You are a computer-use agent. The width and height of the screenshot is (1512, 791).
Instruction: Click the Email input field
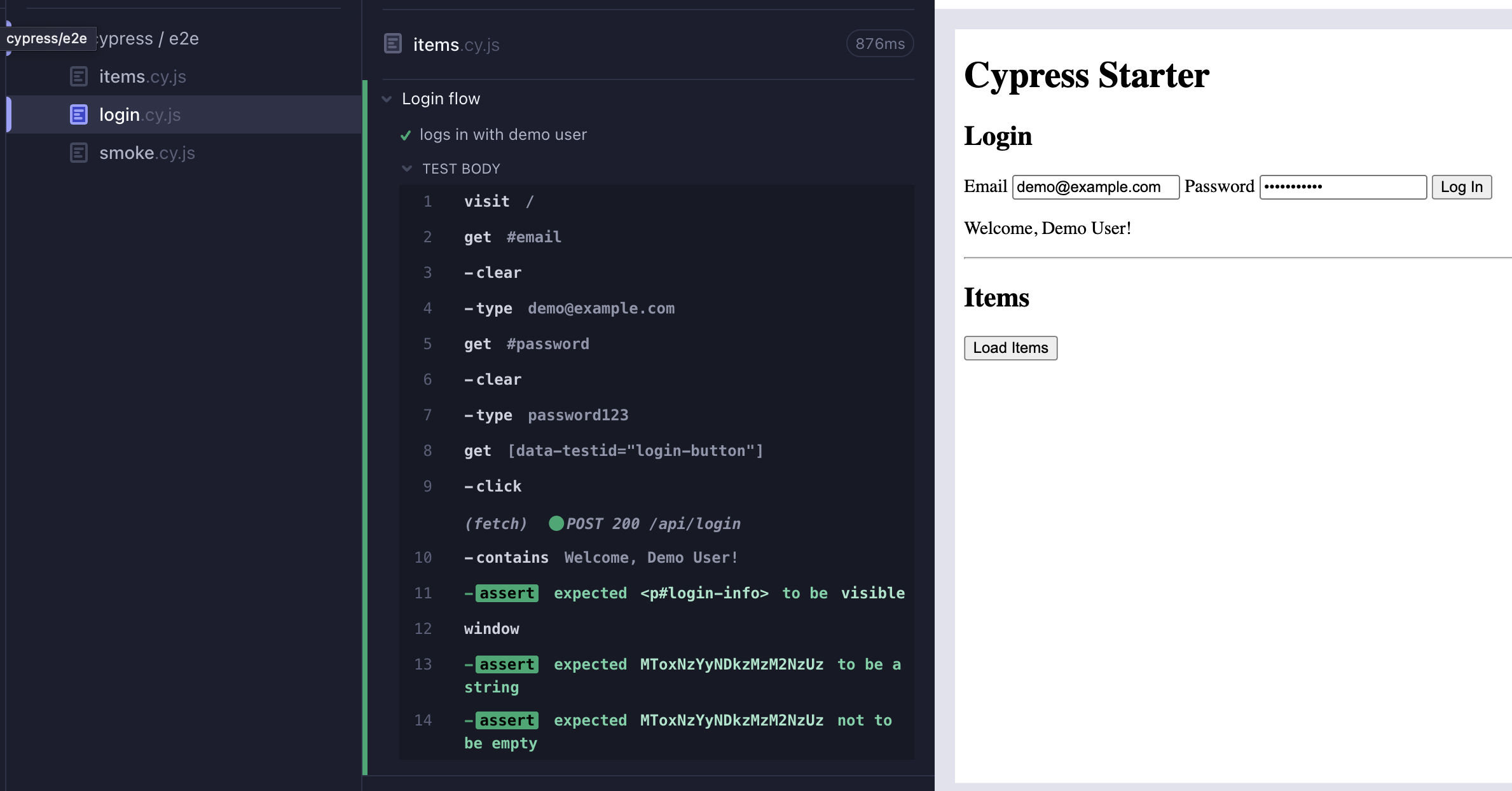[x=1096, y=187]
